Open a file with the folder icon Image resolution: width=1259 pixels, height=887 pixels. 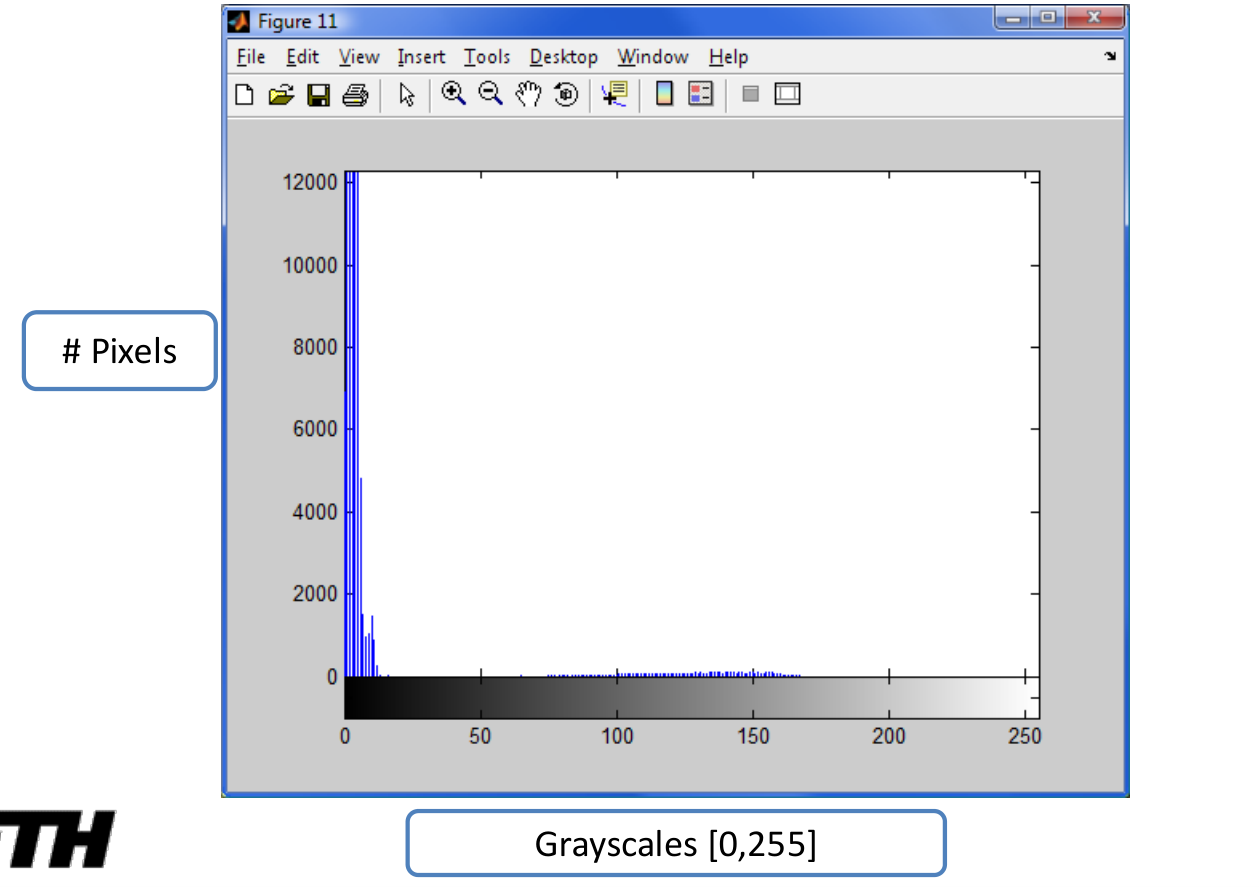point(281,95)
